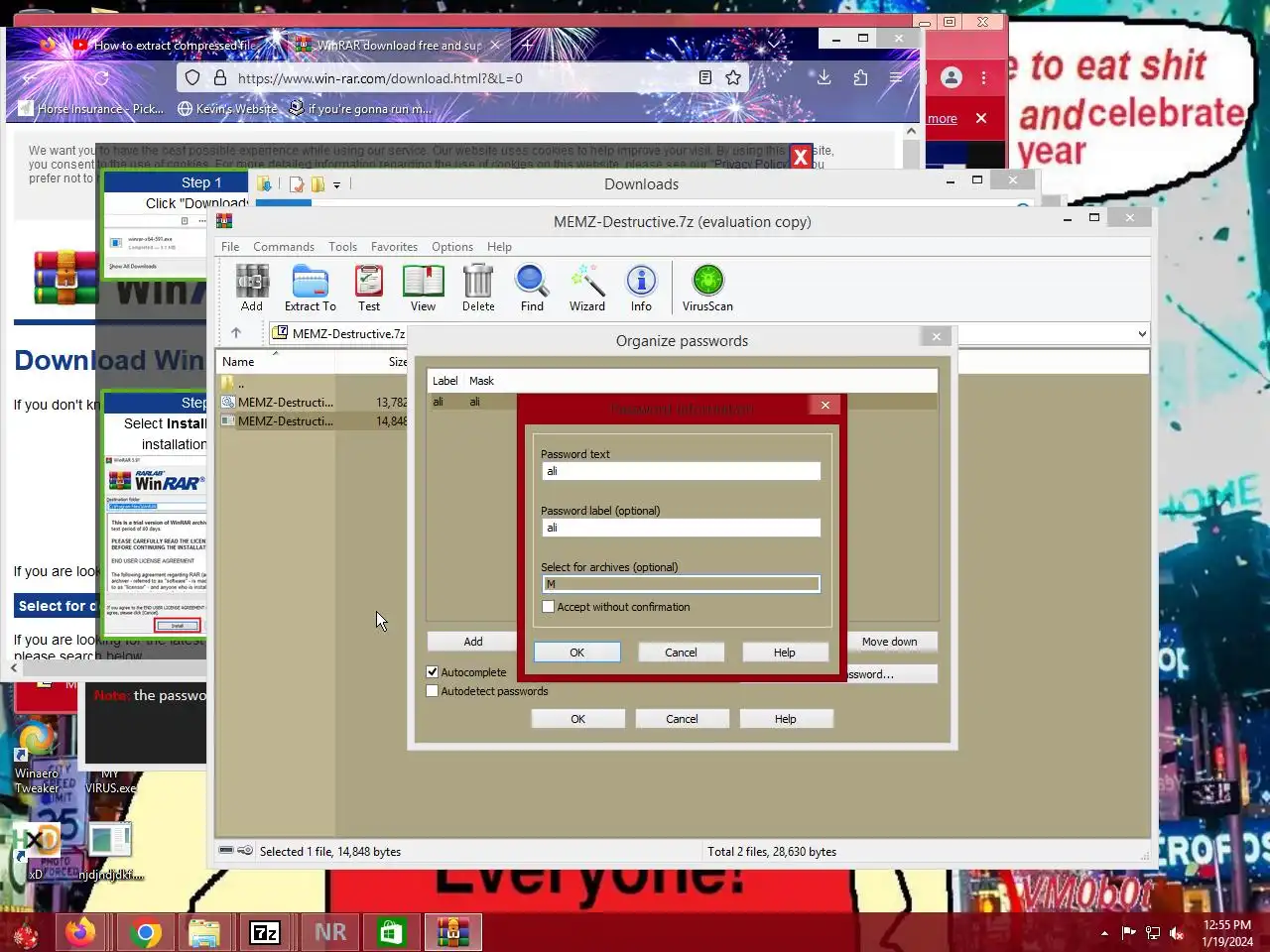Open the 7-Zip taskbar icon
The width and height of the screenshot is (1270, 952).
tap(265, 932)
